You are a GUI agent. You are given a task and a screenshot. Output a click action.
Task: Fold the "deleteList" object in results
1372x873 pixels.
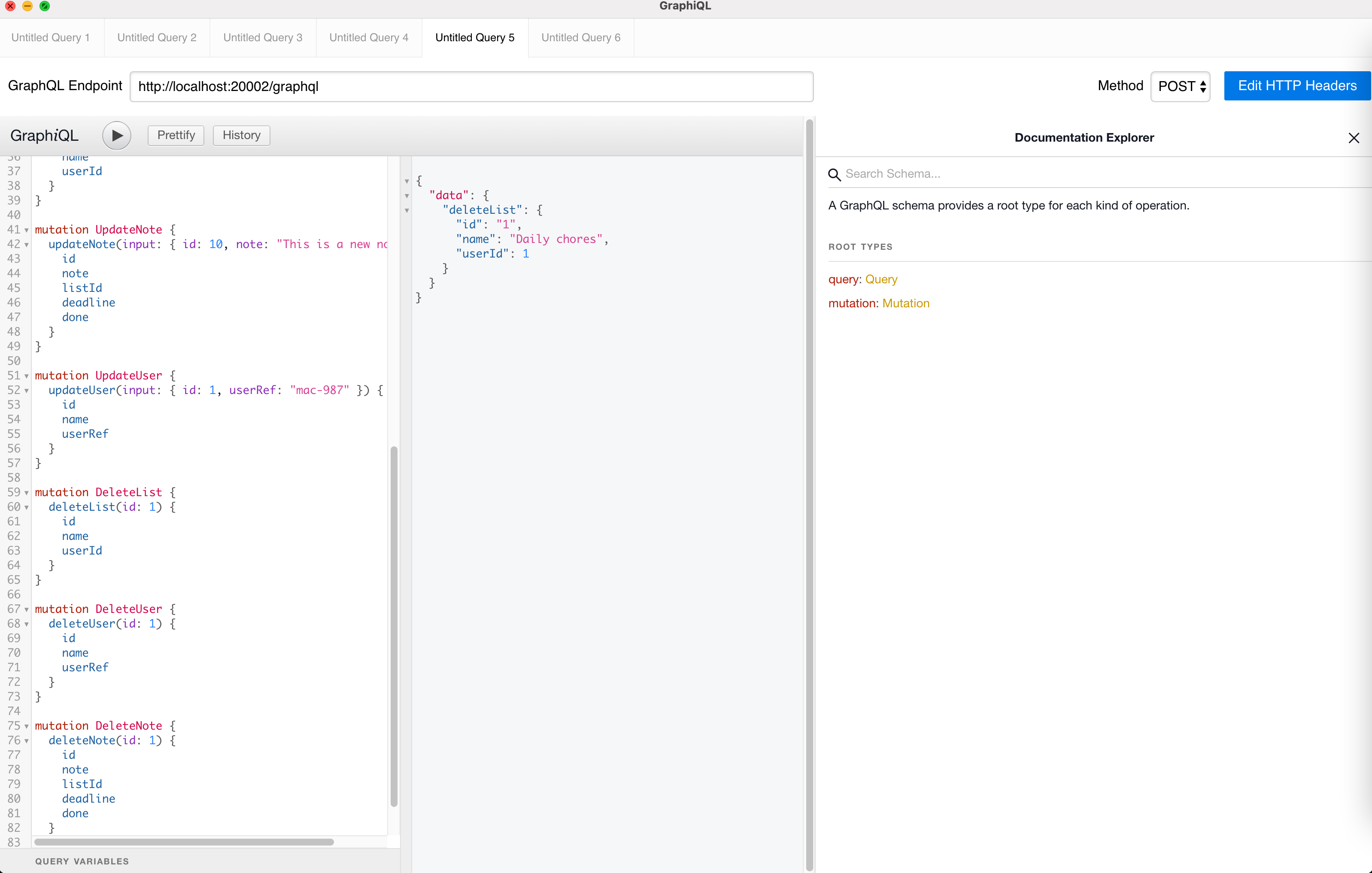(x=407, y=211)
